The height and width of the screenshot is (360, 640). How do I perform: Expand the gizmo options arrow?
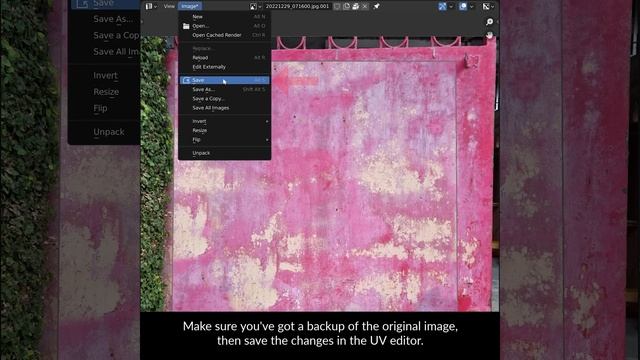pos(451,6)
